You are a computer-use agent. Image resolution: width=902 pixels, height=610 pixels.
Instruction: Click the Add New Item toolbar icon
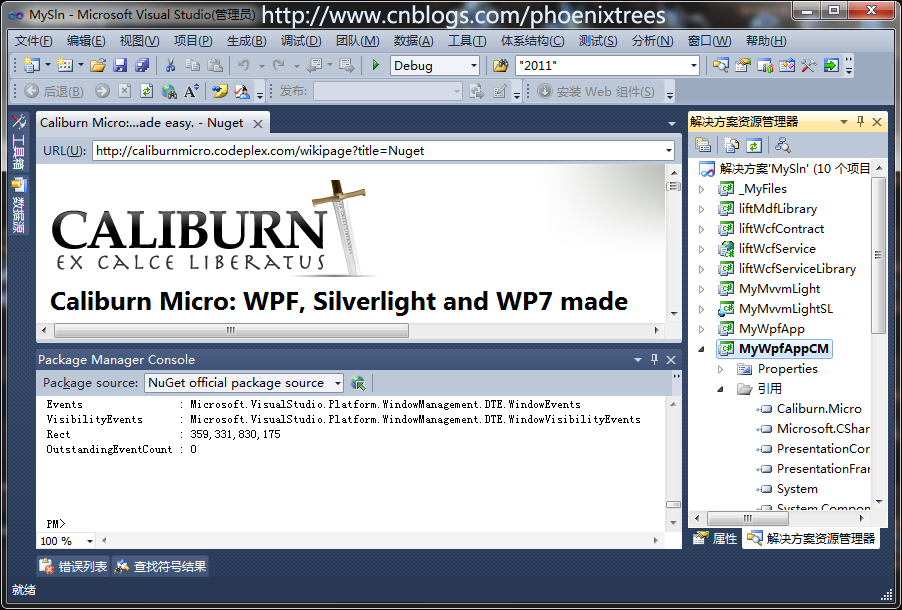point(65,66)
